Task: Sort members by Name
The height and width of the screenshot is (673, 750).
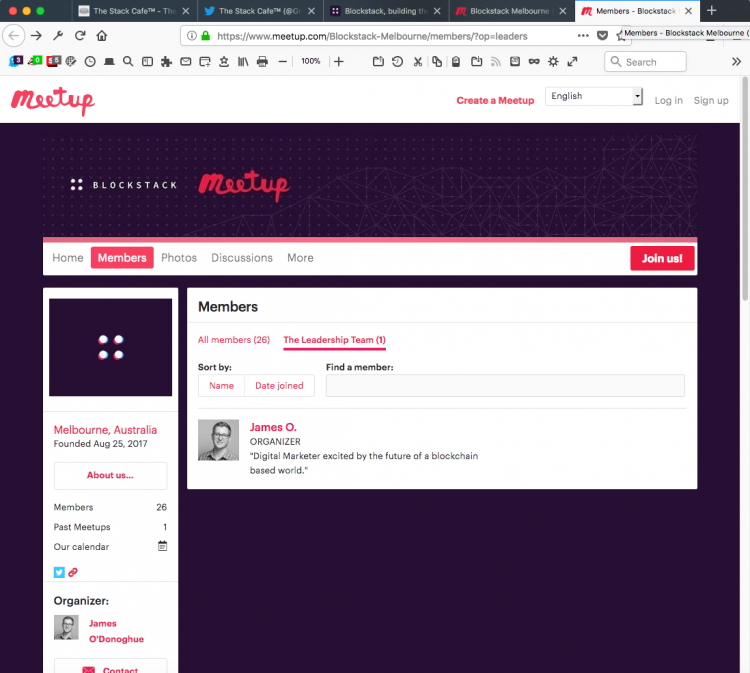Action: [221, 386]
